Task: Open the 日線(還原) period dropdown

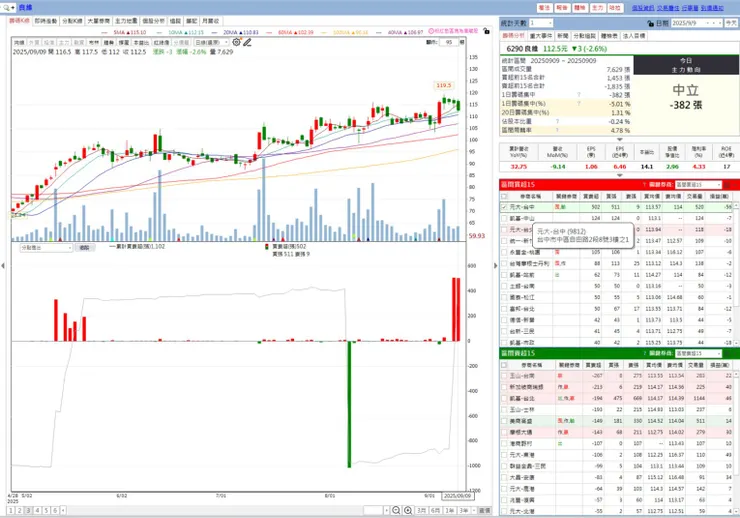Action: (x=212, y=43)
